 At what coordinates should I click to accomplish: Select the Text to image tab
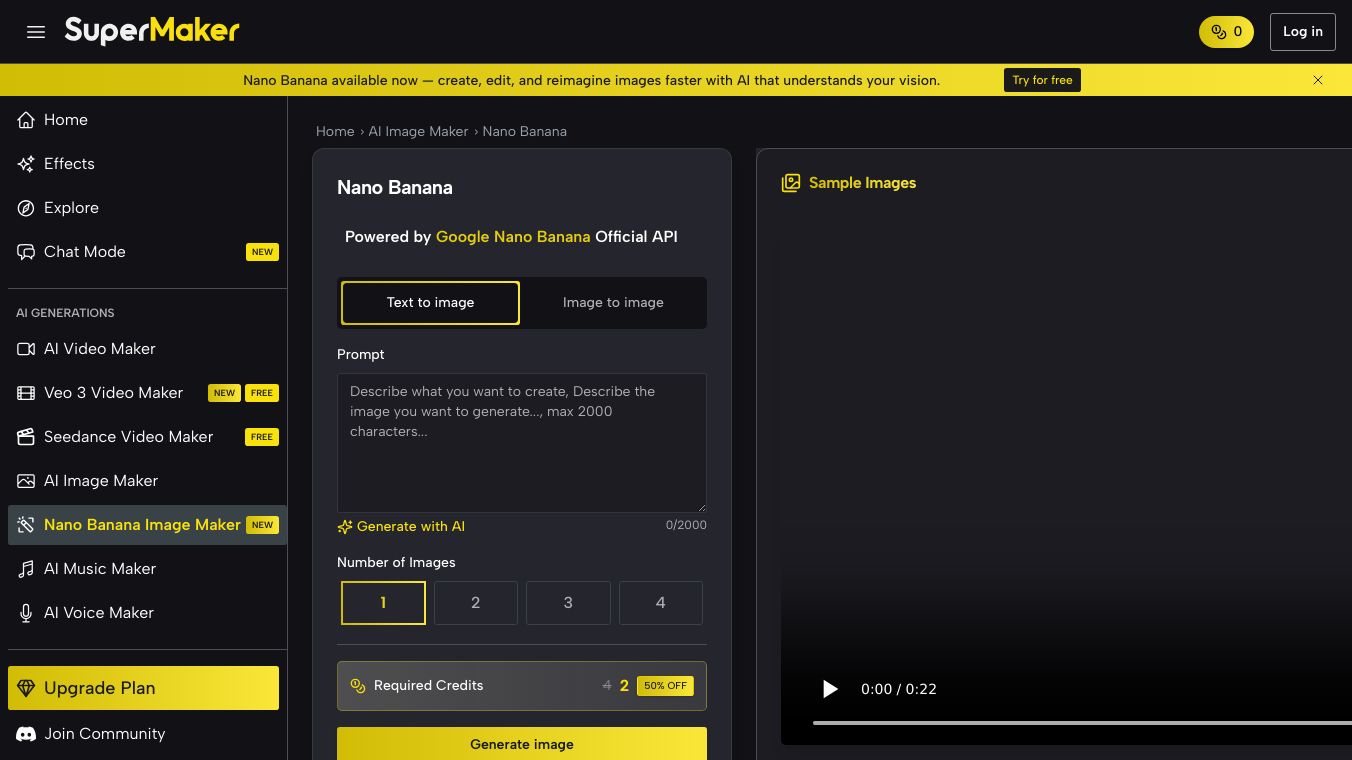(x=430, y=302)
